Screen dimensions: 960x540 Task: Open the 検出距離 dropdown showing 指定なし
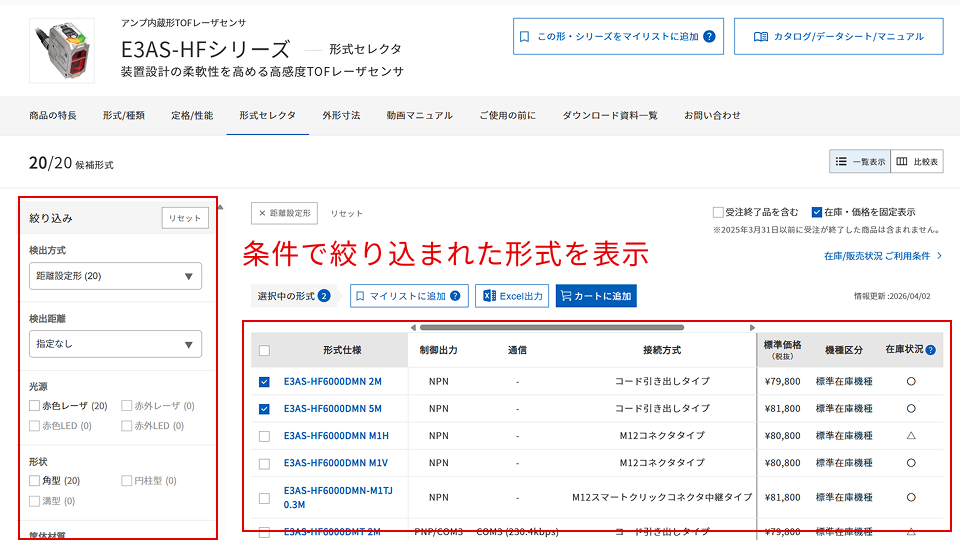click(115, 344)
